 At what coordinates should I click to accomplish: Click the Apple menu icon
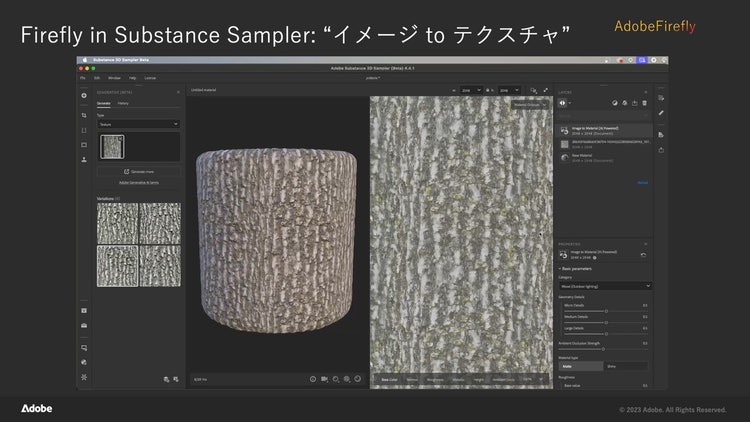(85, 60)
